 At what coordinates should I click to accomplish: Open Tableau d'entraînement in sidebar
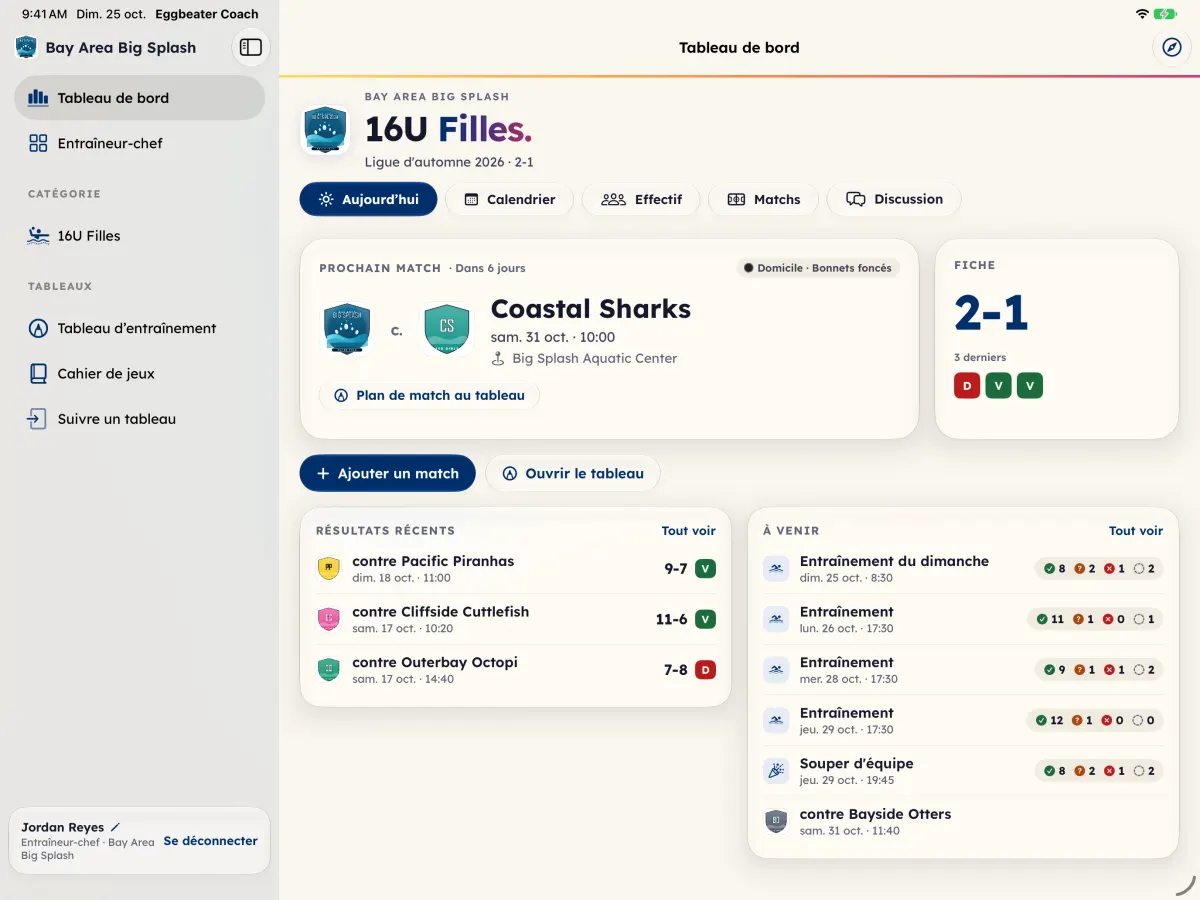pyautogui.click(x=139, y=328)
